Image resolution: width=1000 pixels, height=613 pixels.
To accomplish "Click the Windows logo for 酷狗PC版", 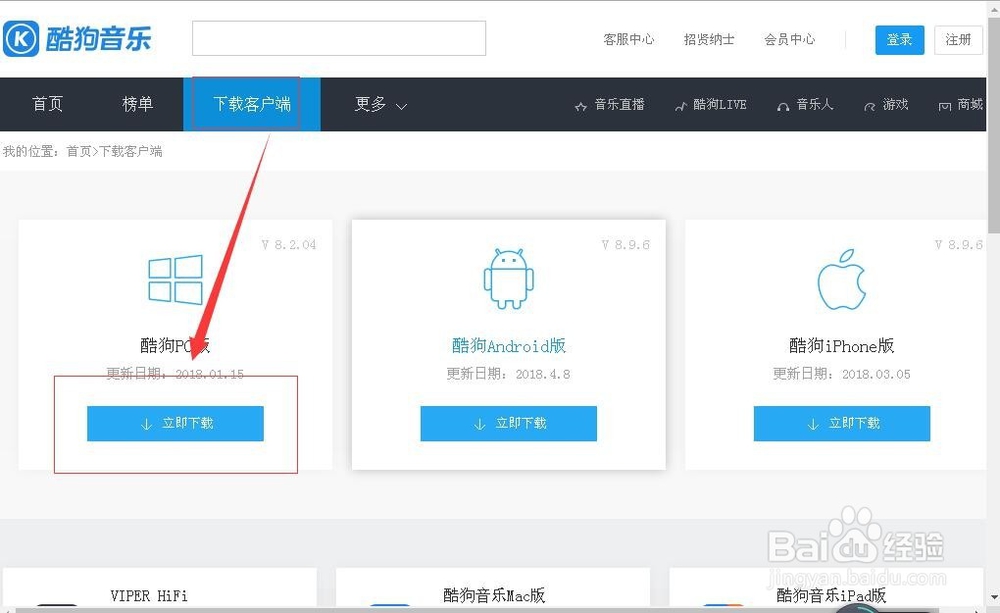I will 175,279.
